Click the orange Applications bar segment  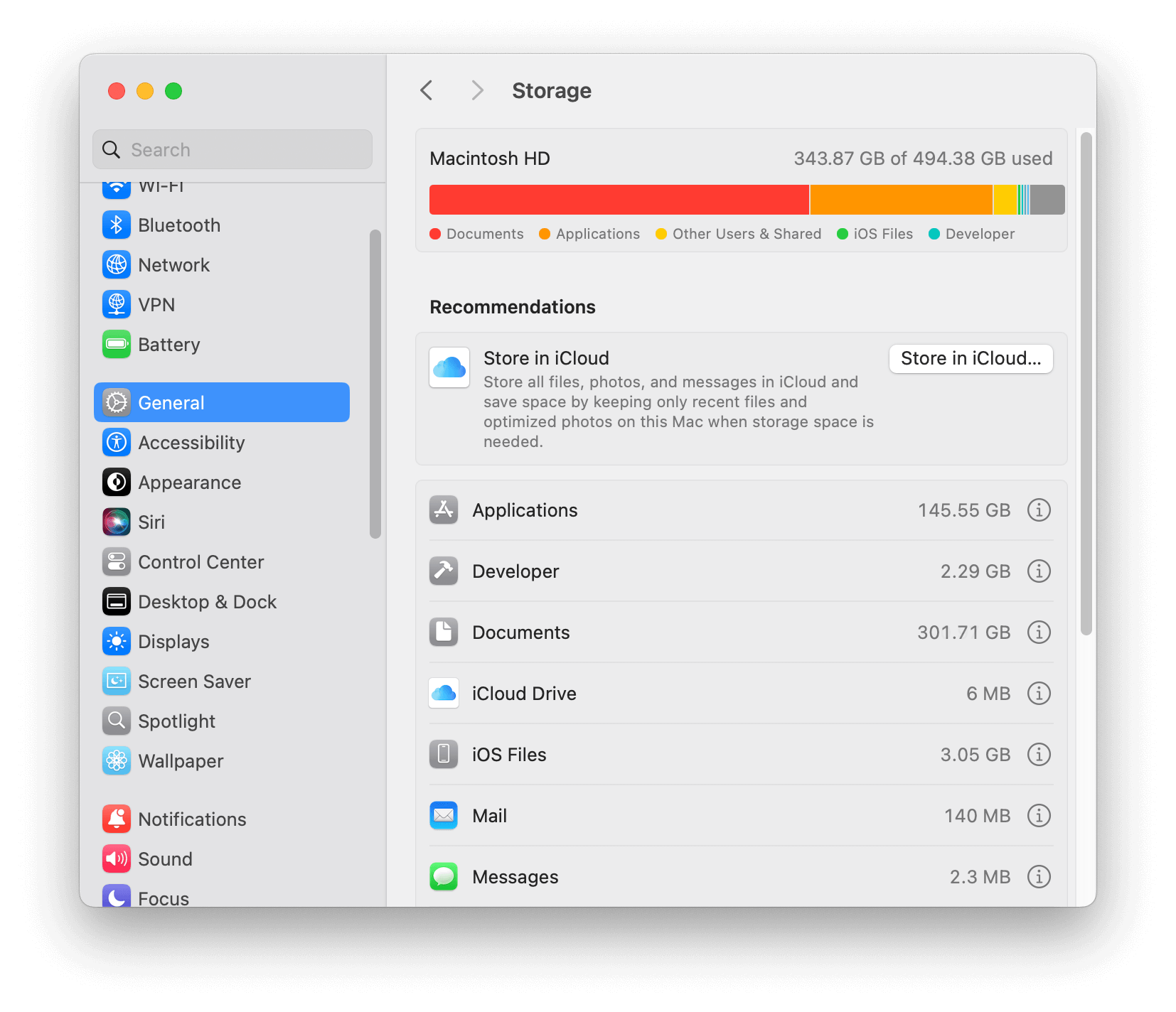[x=902, y=200]
